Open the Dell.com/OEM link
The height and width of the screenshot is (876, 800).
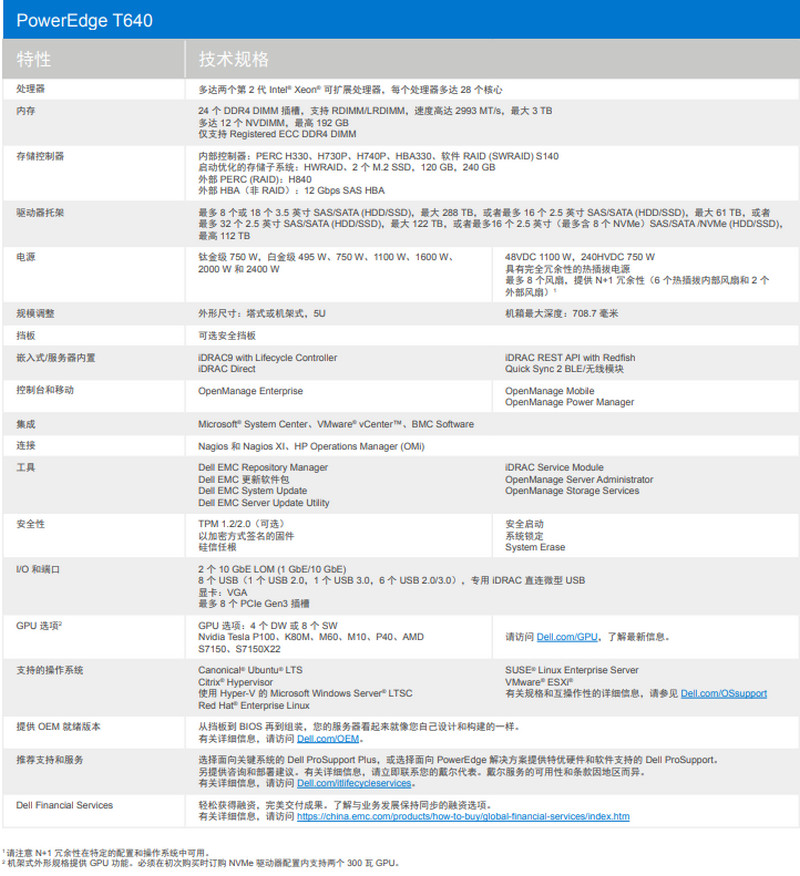[328, 739]
